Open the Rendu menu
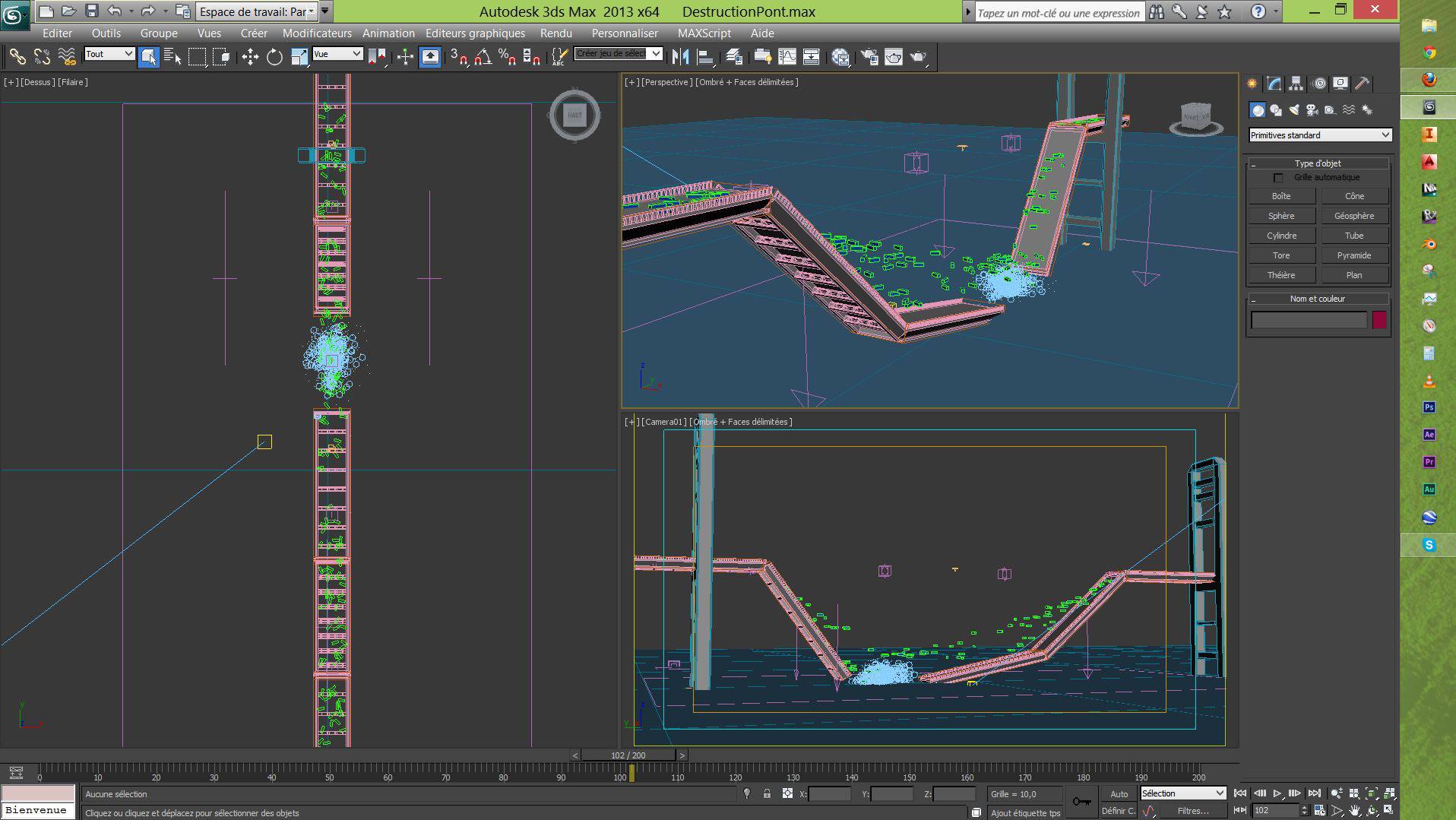1456x820 pixels. coord(555,33)
